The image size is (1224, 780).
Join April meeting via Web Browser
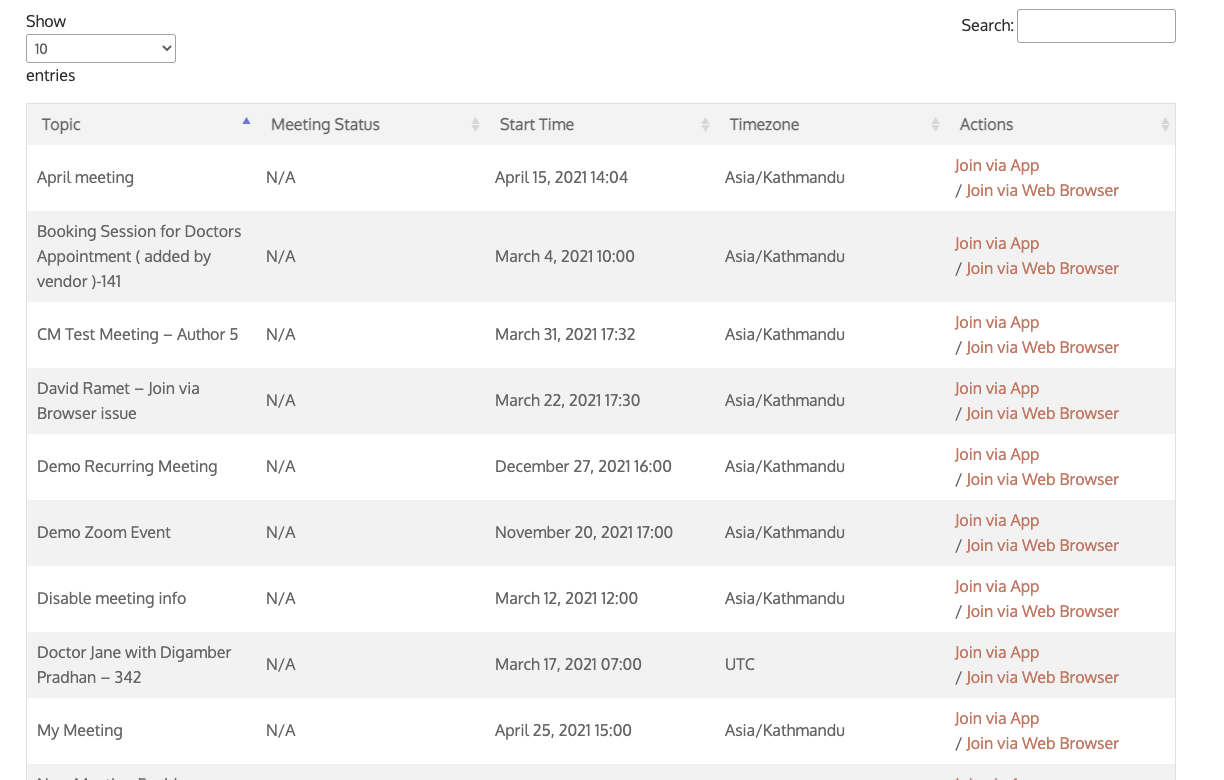coord(1042,191)
